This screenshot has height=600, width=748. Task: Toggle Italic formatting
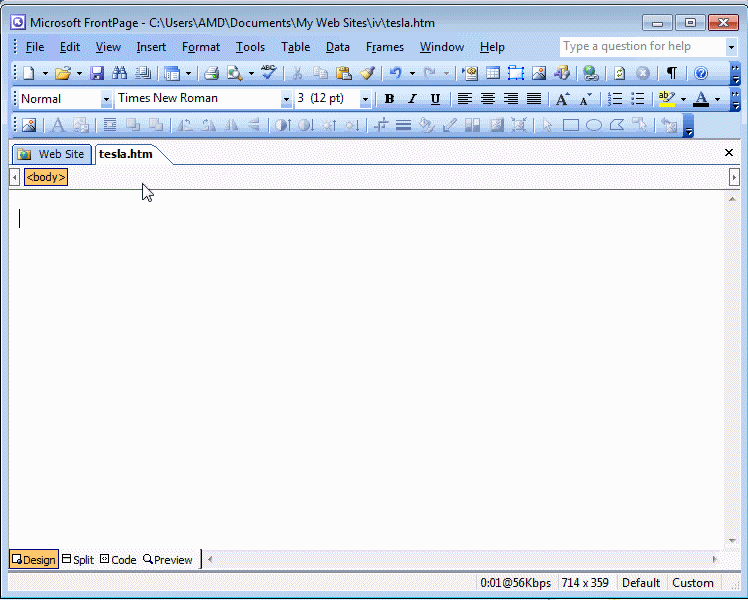pyautogui.click(x=412, y=99)
